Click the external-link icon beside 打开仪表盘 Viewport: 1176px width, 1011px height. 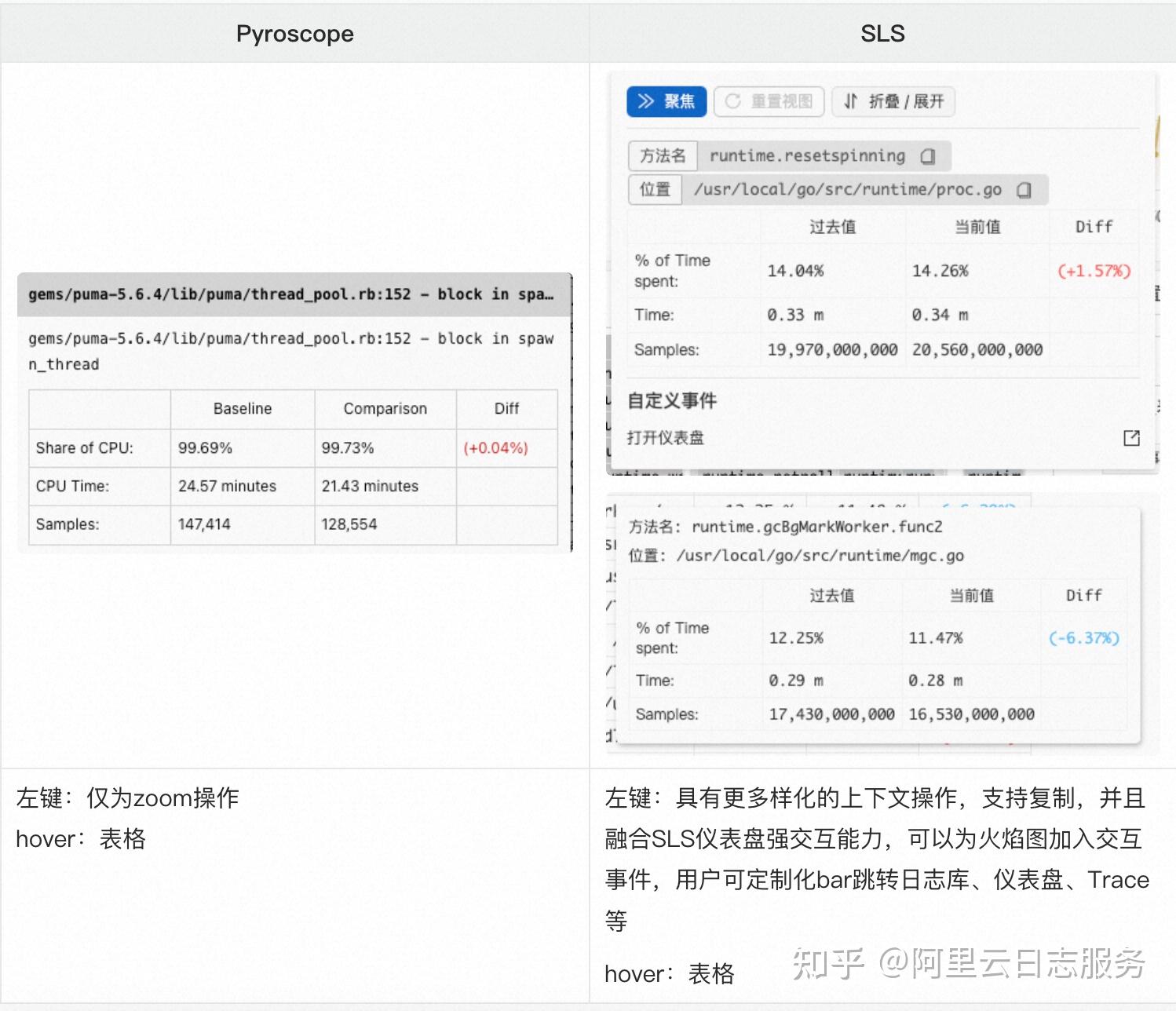1131,438
